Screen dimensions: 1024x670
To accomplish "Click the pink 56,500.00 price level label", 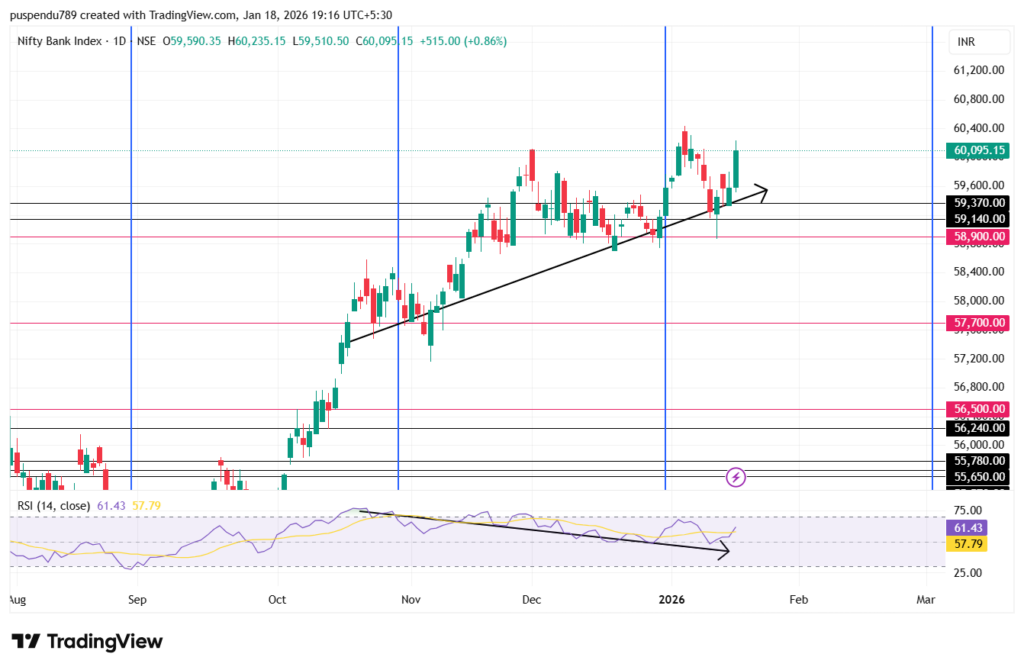I will (x=978, y=409).
